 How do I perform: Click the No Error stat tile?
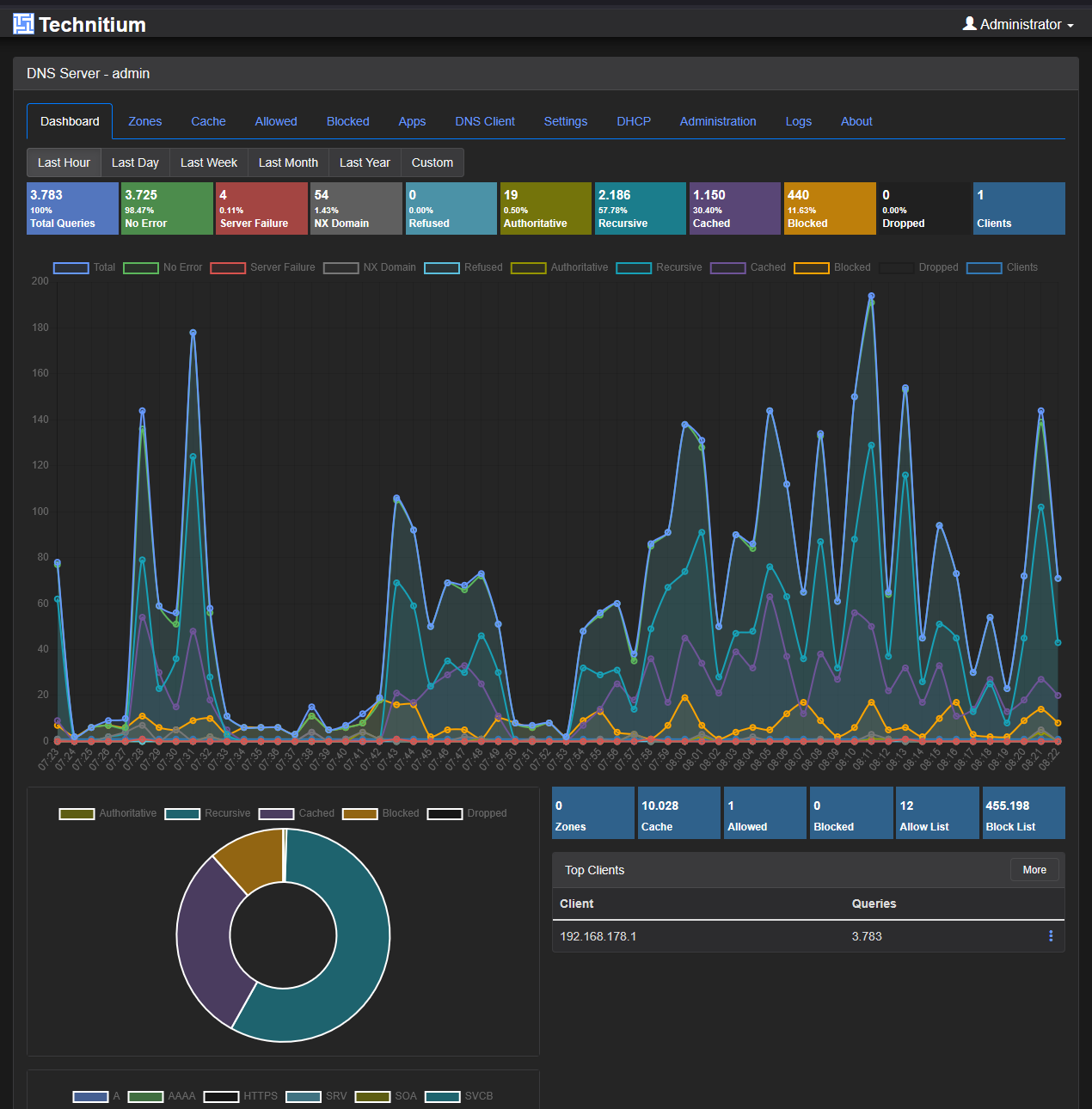click(x=167, y=208)
